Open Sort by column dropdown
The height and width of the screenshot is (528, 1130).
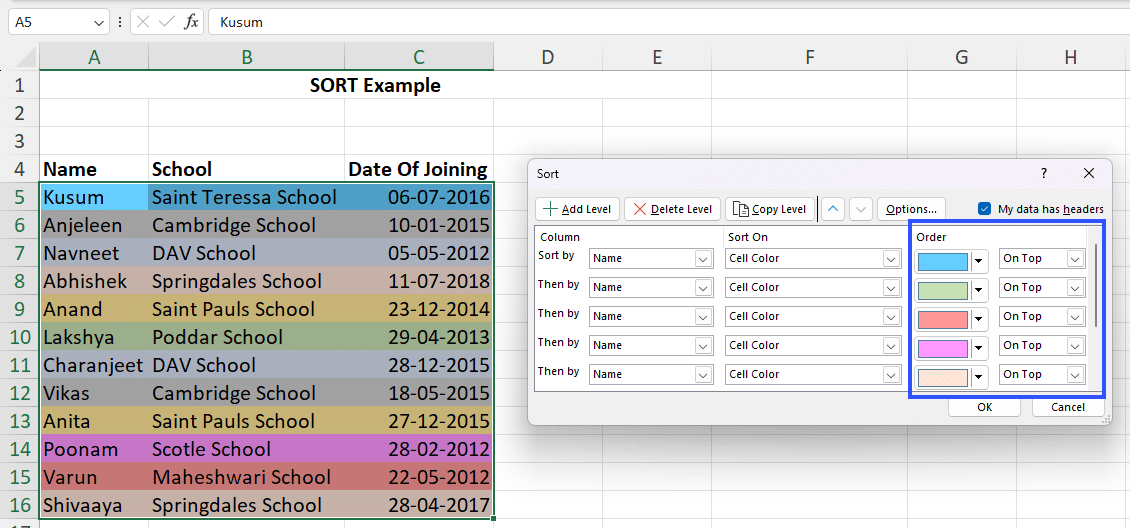(703, 259)
